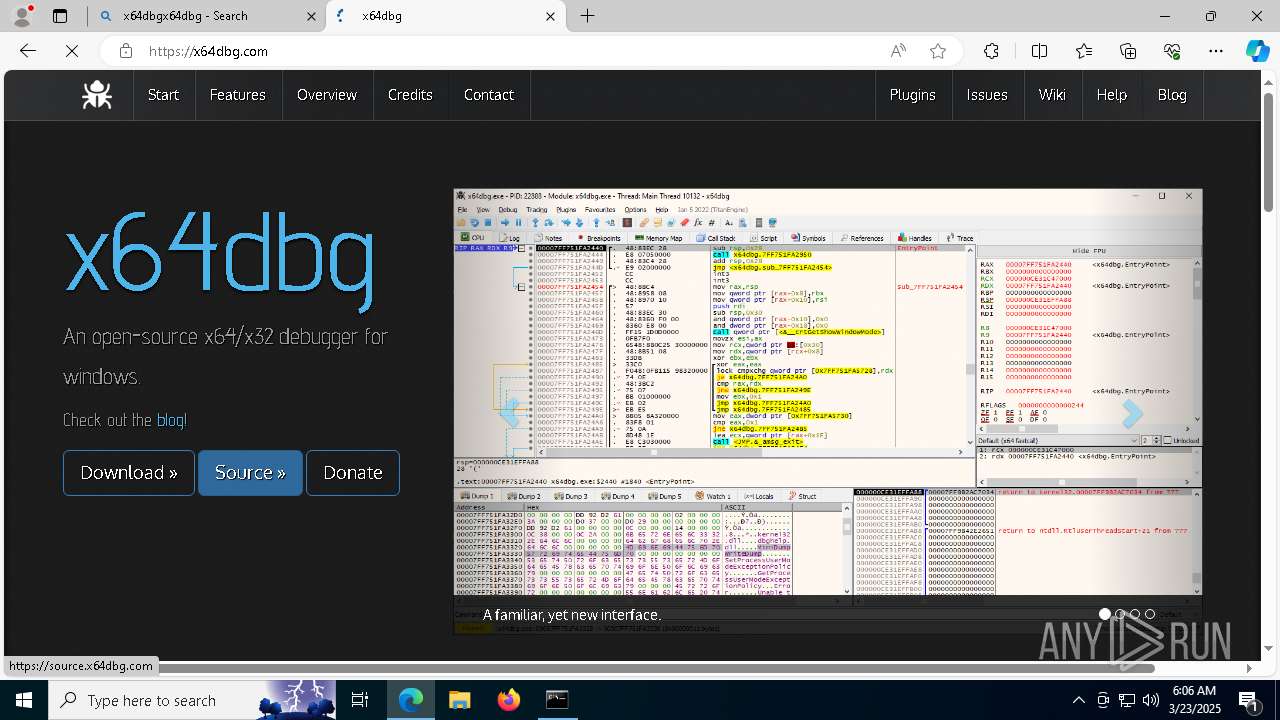1280x720 pixels.
Task: Open the Edge profile icon
Action: coord(24,16)
